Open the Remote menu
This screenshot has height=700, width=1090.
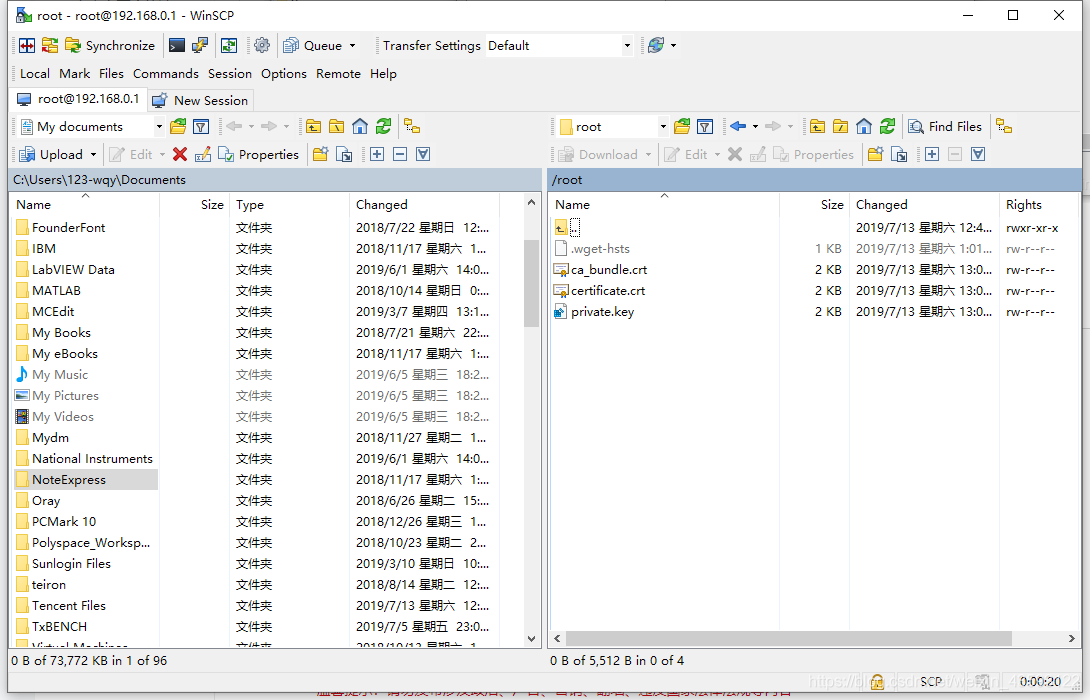[339, 74]
